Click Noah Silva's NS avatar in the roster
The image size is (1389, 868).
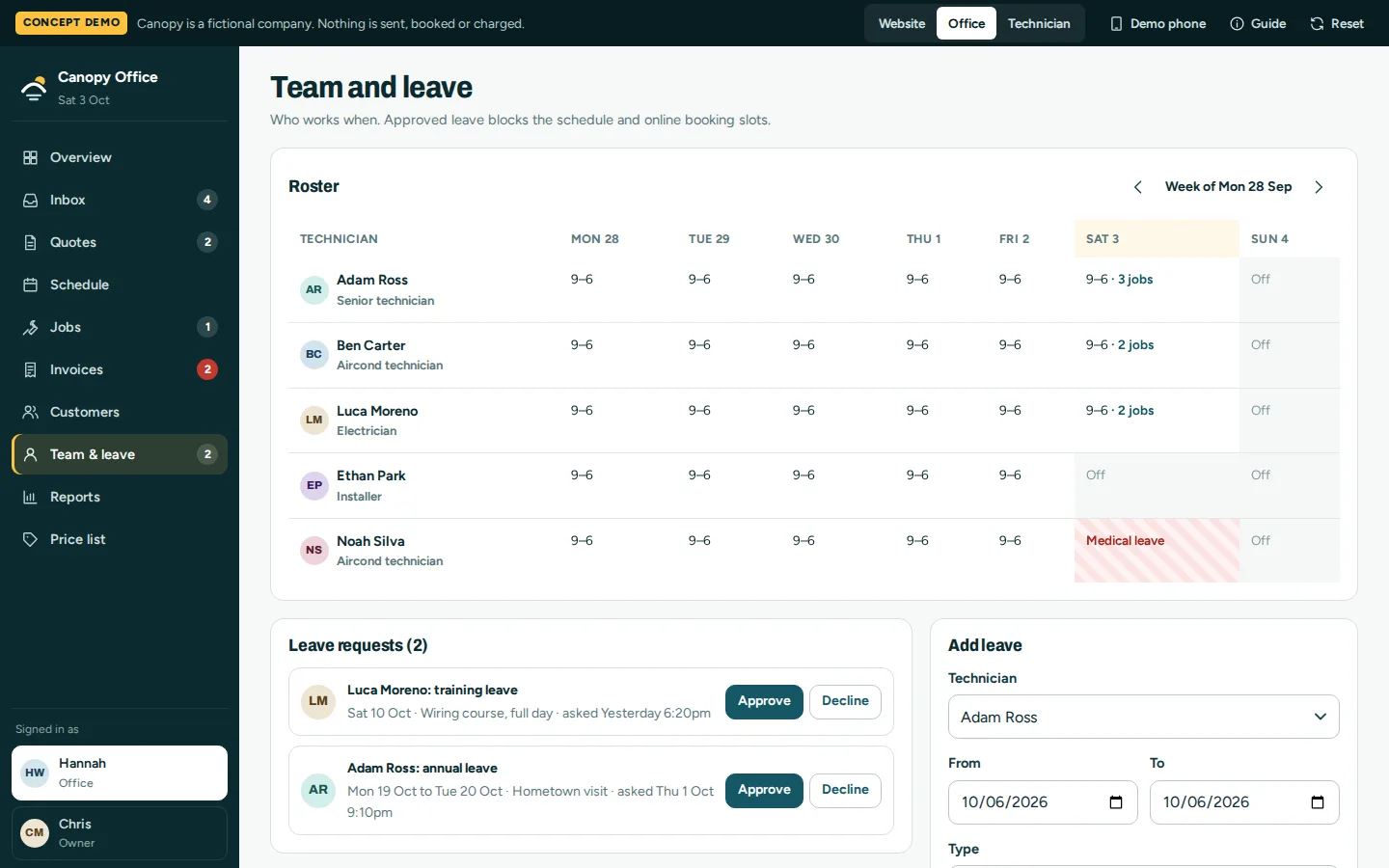[x=314, y=551]
